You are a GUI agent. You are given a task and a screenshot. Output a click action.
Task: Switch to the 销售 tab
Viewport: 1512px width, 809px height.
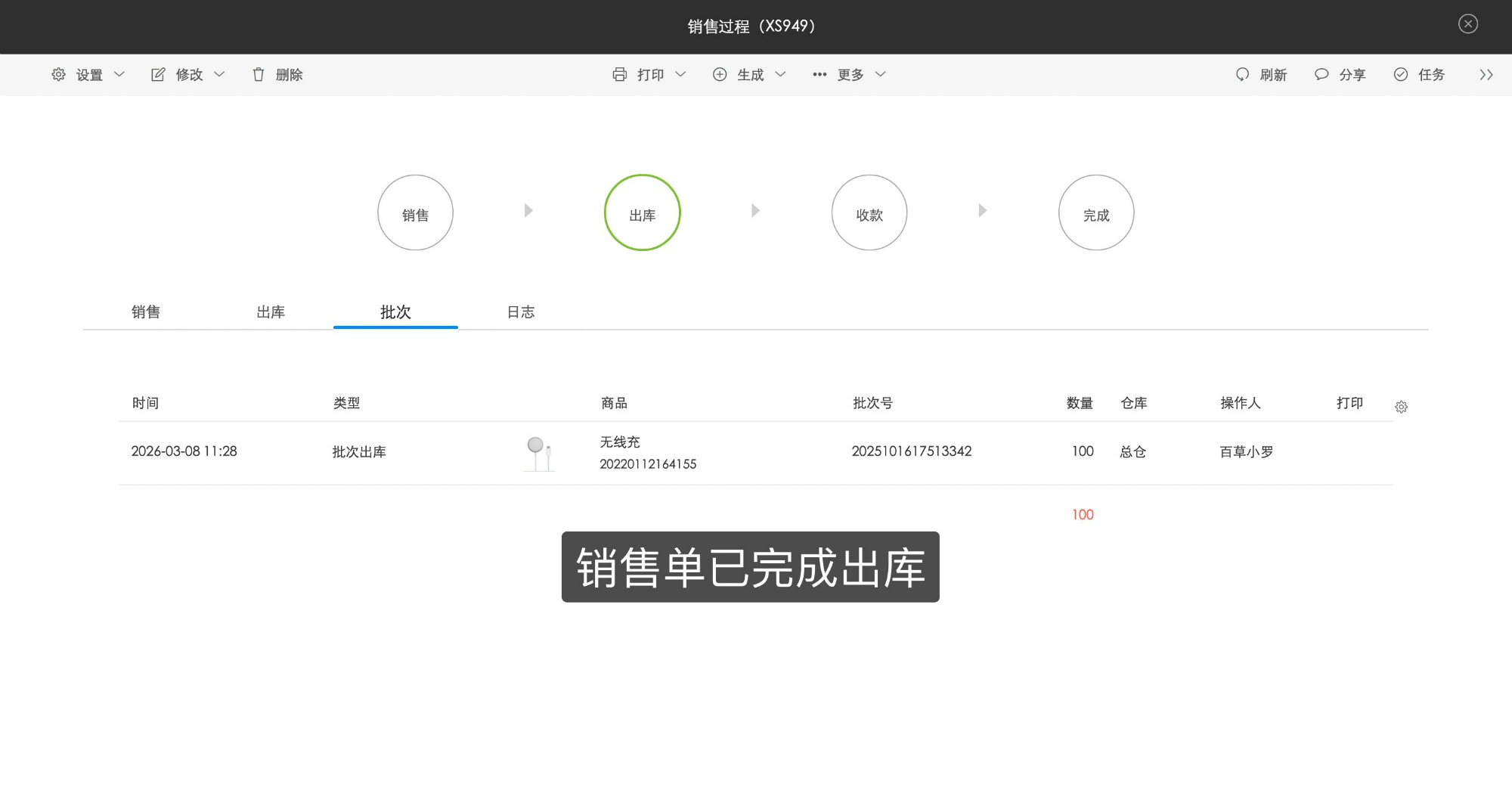(147, 312)
